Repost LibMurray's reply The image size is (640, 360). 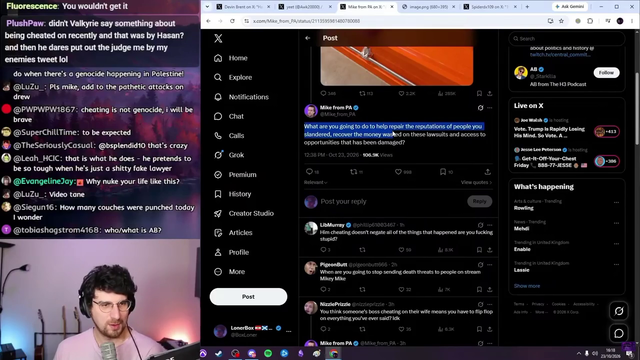pos(362,250)
